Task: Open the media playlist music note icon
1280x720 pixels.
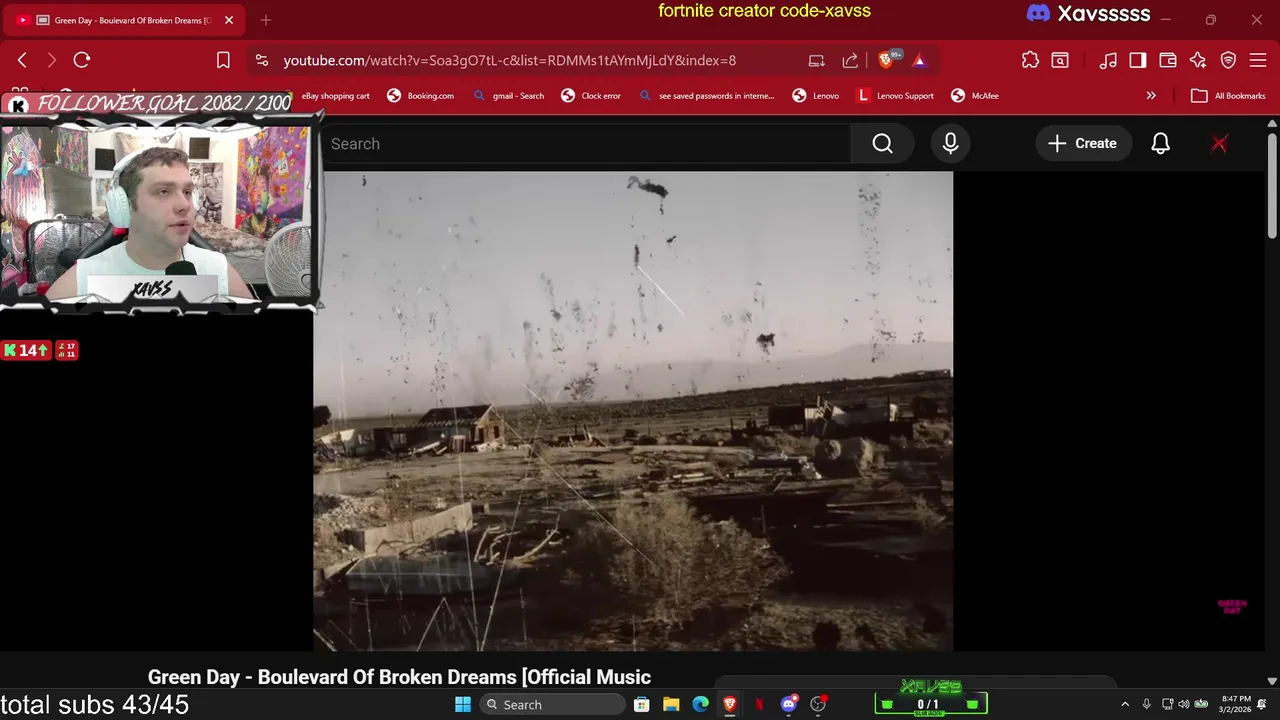Action: (1108, 60)
